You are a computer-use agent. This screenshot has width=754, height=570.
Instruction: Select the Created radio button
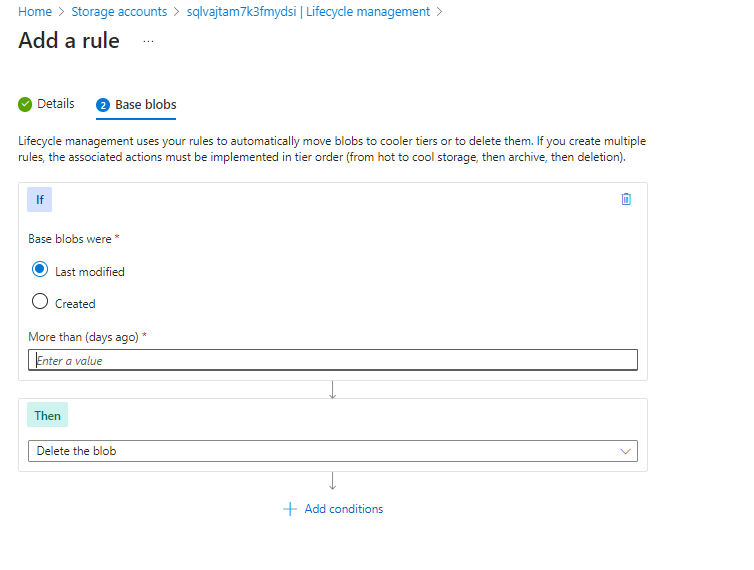pos(40,302)
